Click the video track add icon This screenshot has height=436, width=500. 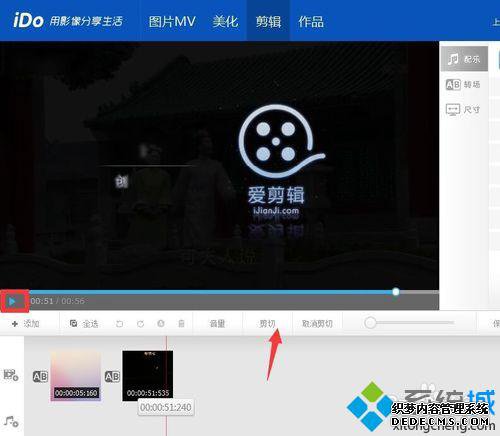[x=11, y=375]
